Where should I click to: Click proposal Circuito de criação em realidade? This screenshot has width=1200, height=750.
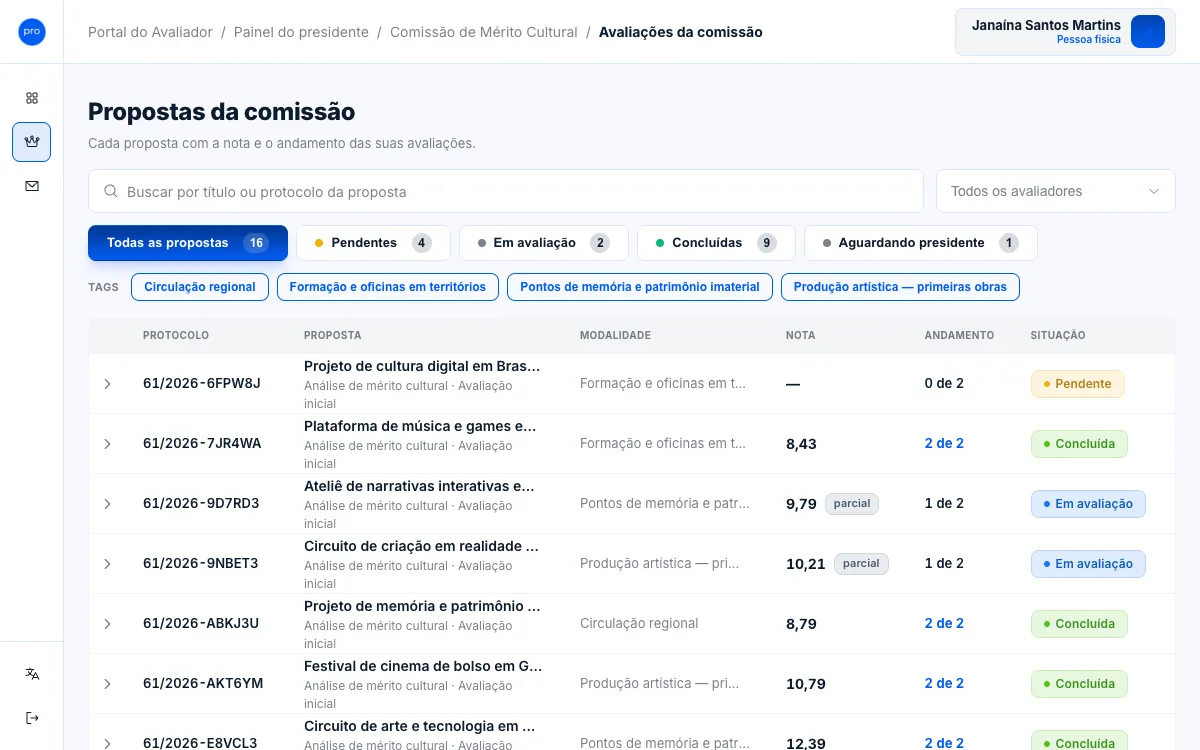421,546
